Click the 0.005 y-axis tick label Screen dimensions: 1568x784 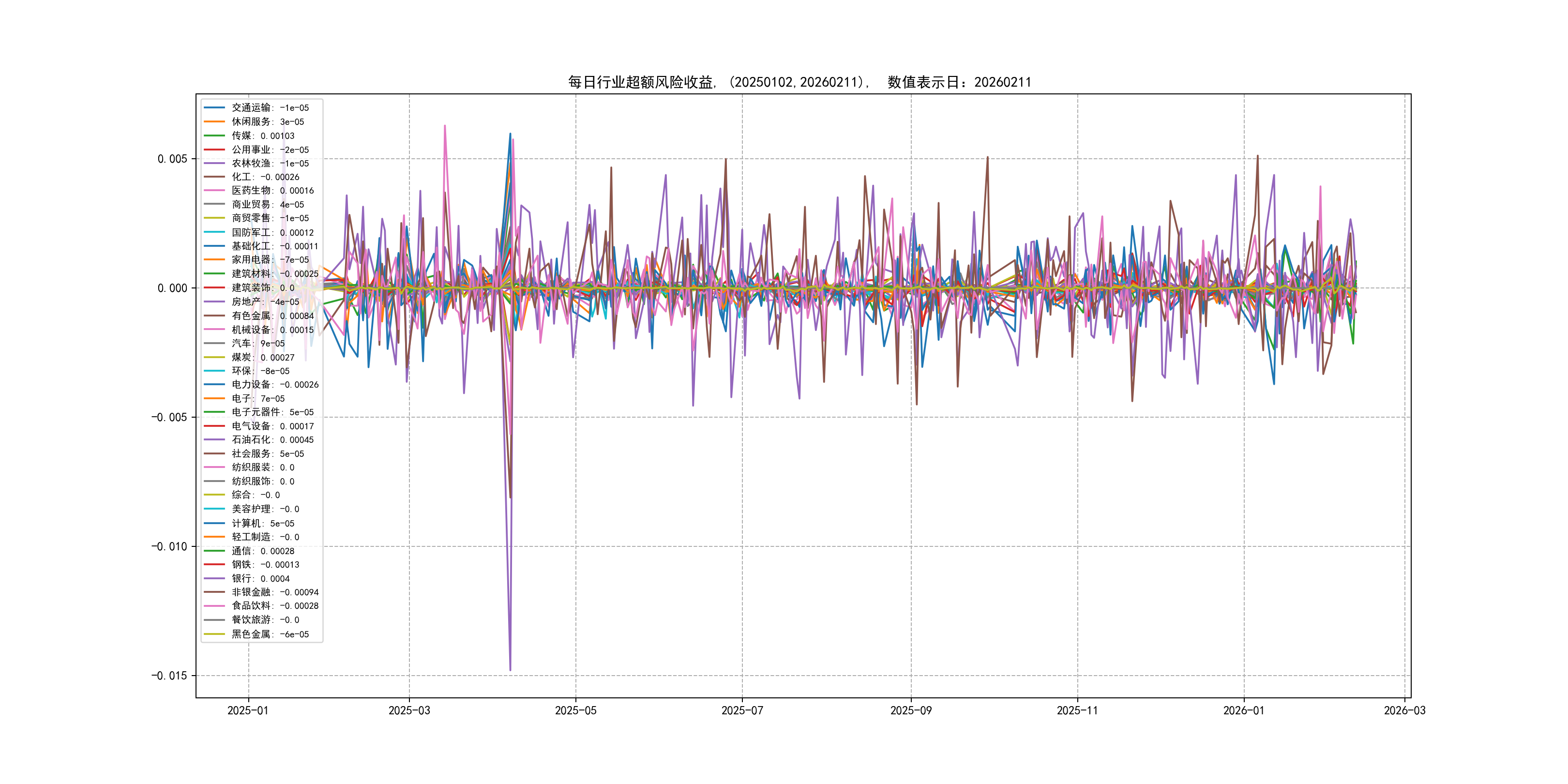point(172,159)
